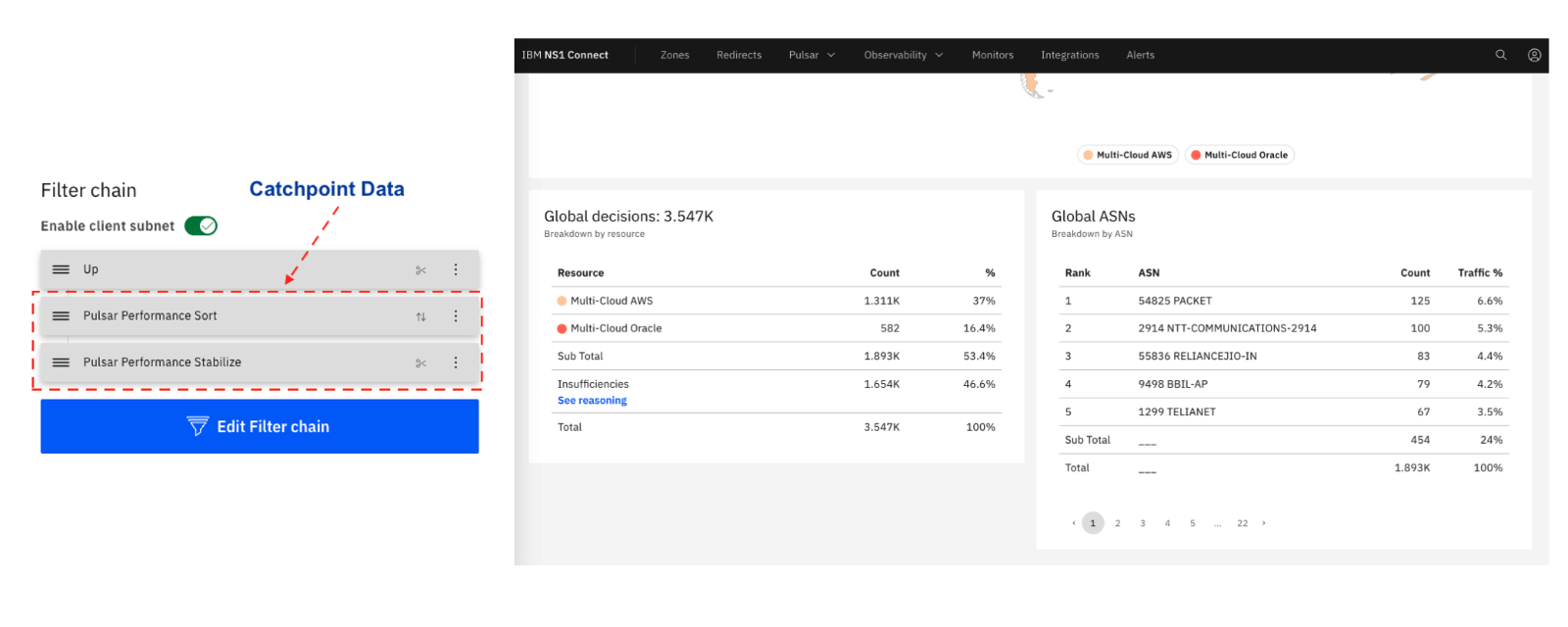Click the Traffic % column header
1568x627 pixels.
point(1480,273)
